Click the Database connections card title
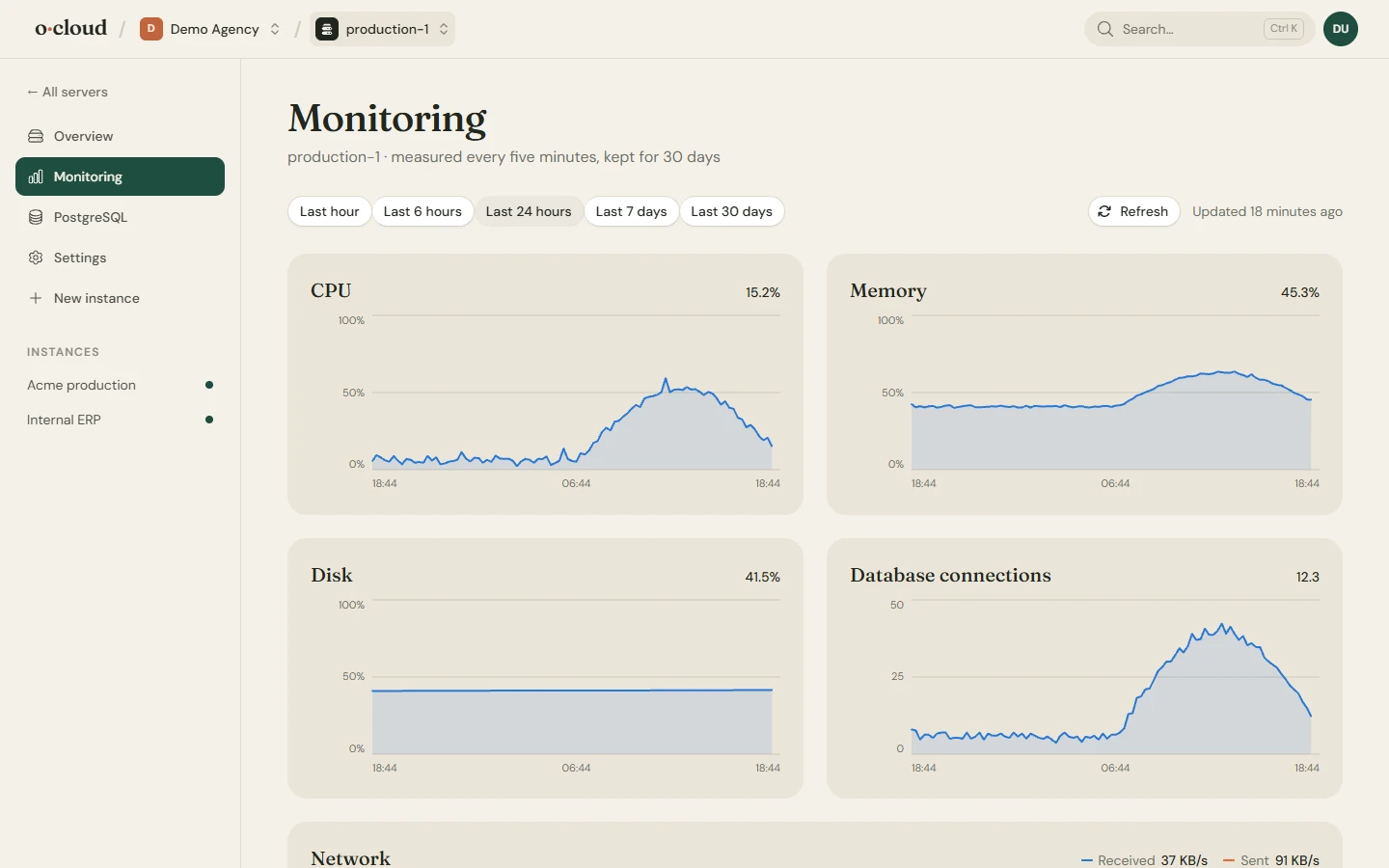 [x=950, y=576]
